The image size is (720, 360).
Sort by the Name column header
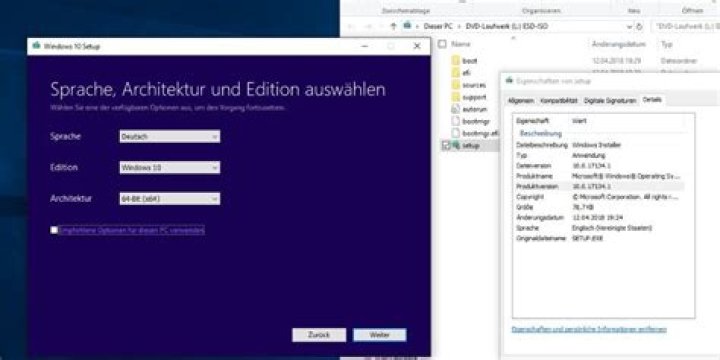pos(461,44)
